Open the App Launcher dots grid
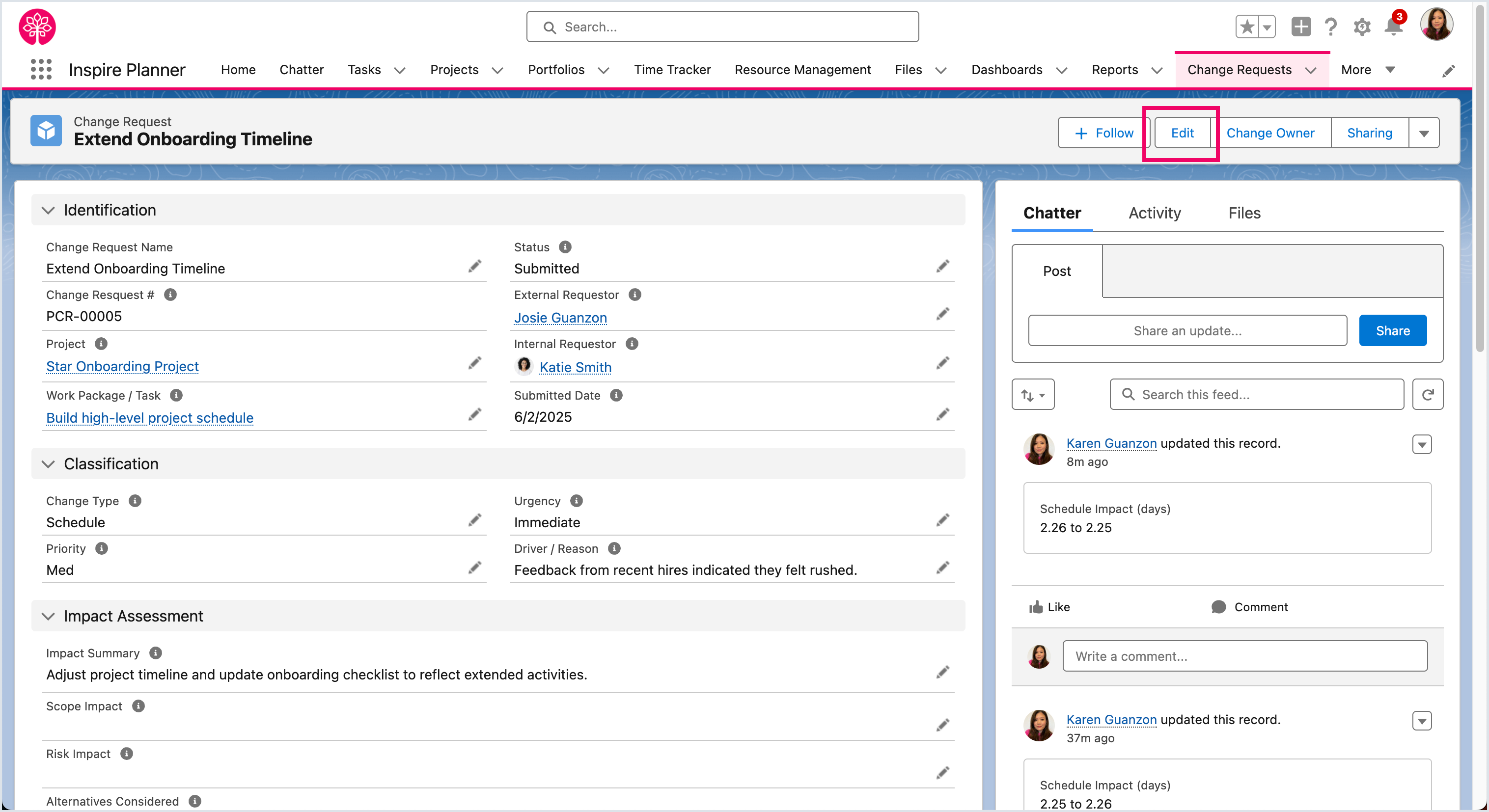The width and height of the screenshot is (1489, 812). click(41, 69)
